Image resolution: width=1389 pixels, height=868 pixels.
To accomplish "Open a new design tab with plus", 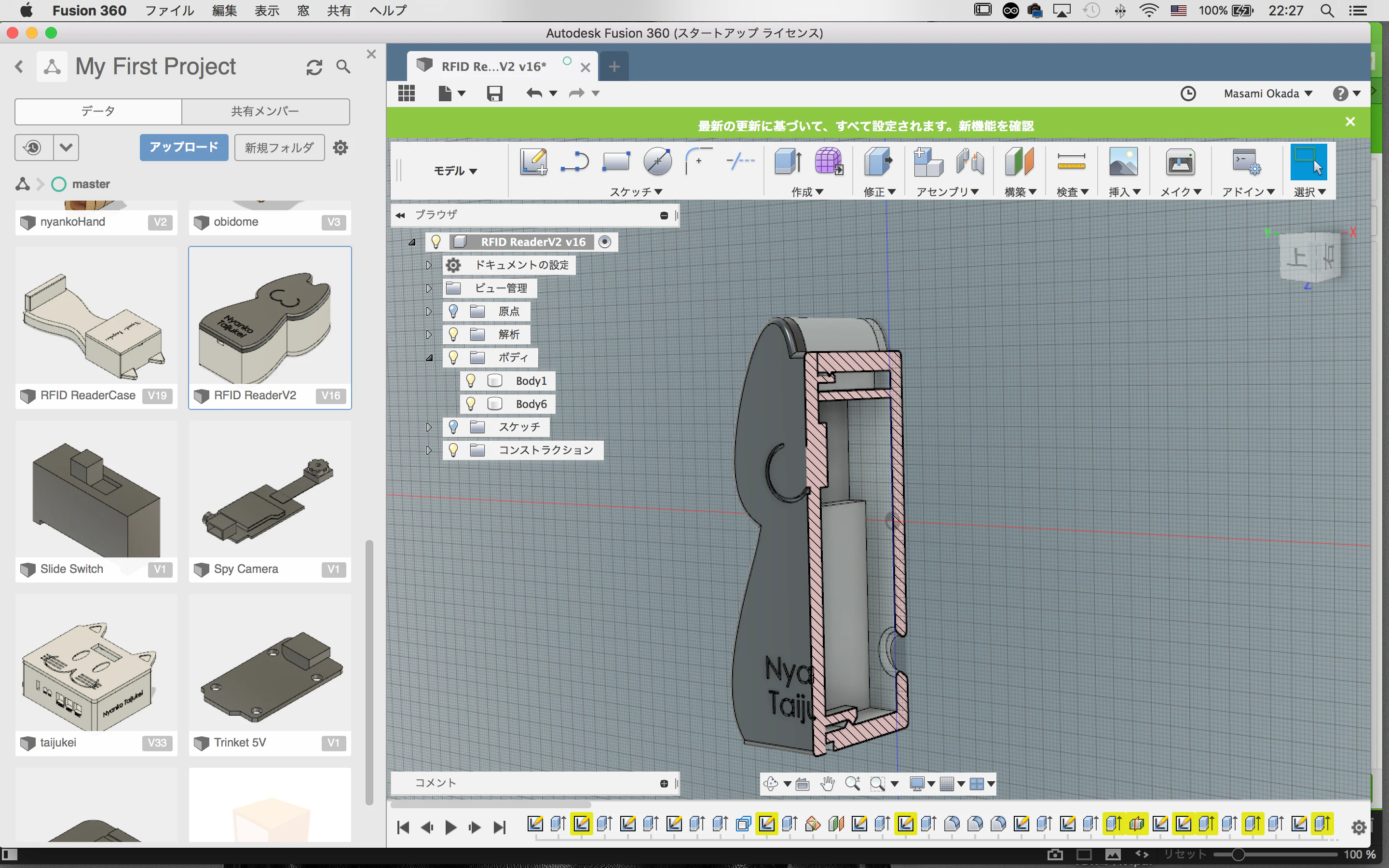I will (x=614, y=67).
